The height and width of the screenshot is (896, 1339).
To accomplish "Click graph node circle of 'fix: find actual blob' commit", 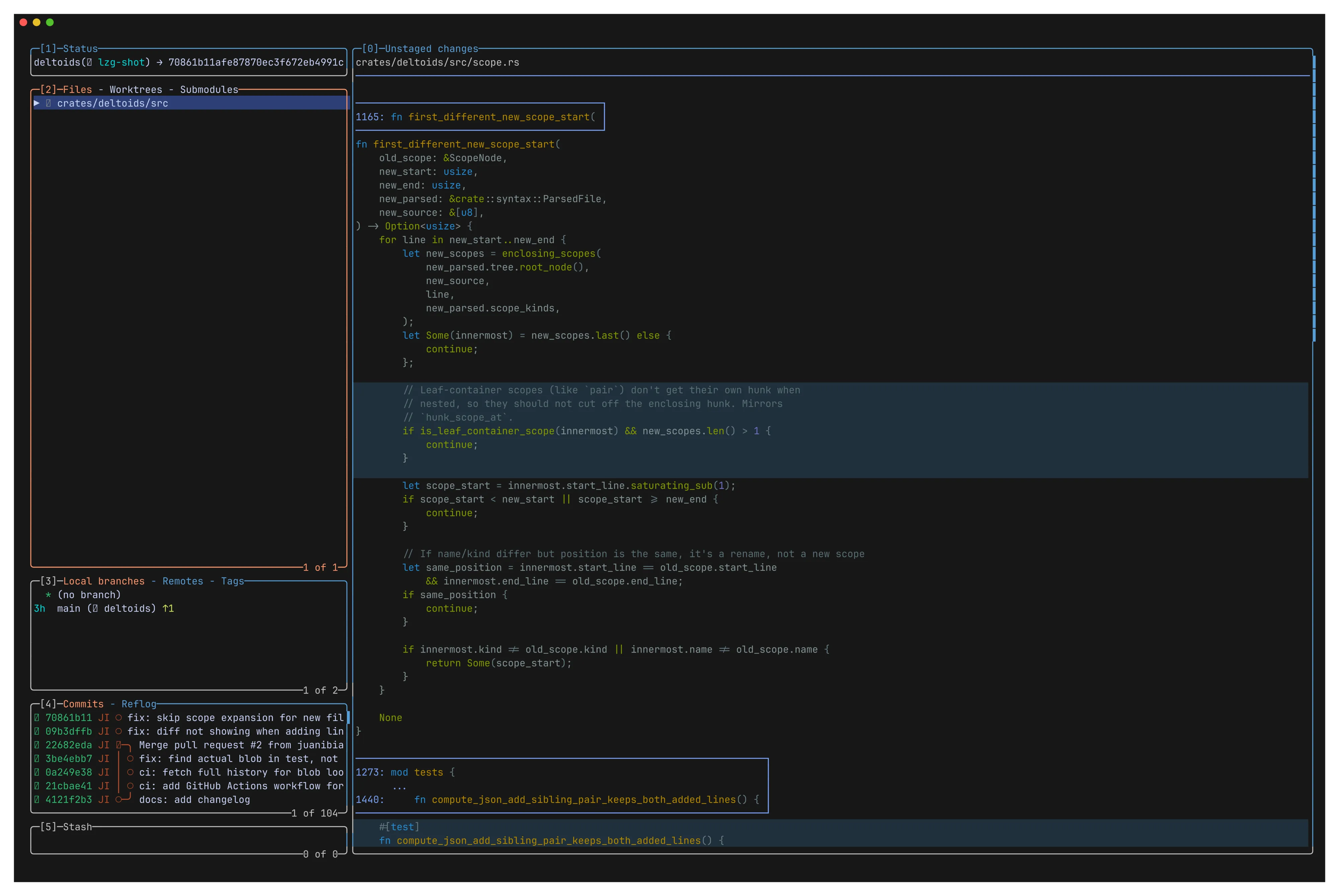I will tap(130, 759).
